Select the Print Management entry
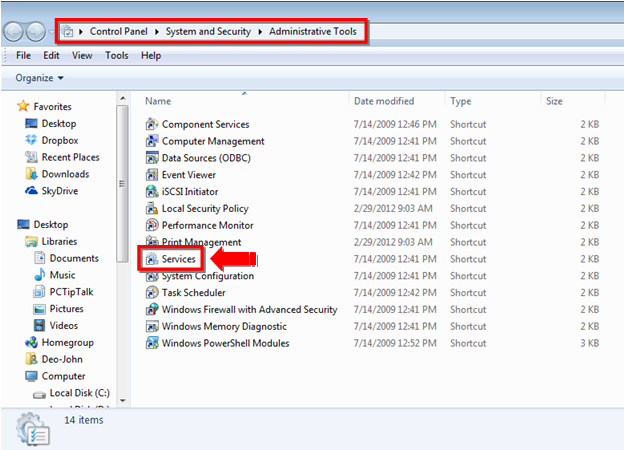Screen dimensions: 624x450 (201, 242)
